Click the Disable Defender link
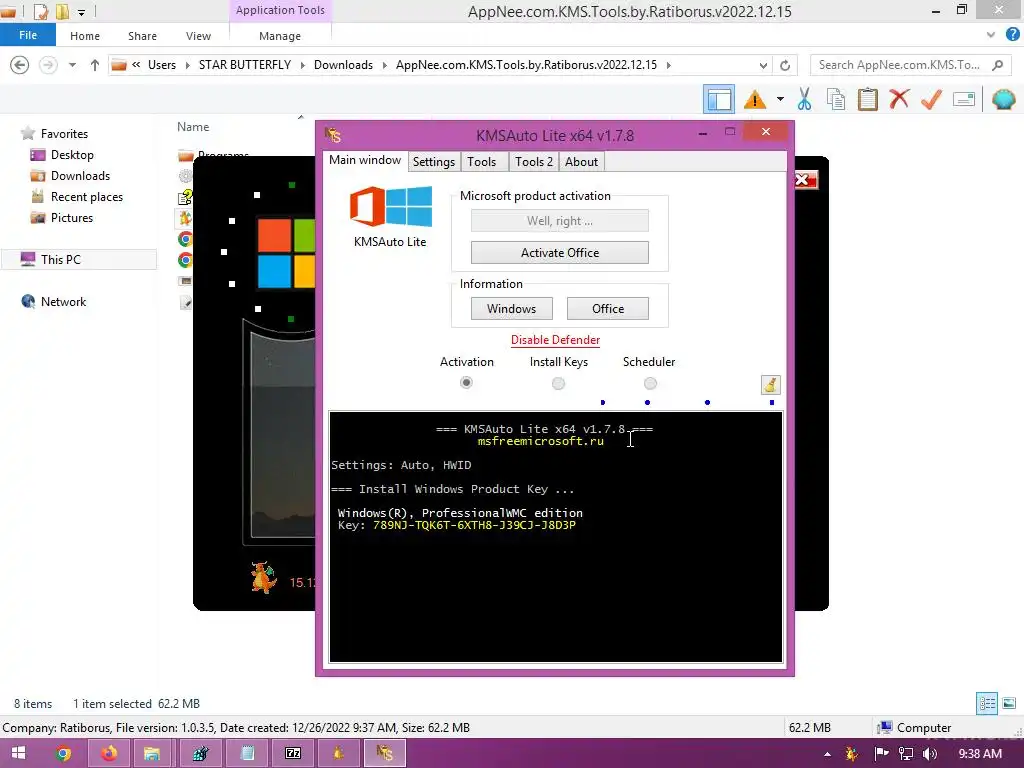This screenshot has height=768, width=1024. [555, 340]
